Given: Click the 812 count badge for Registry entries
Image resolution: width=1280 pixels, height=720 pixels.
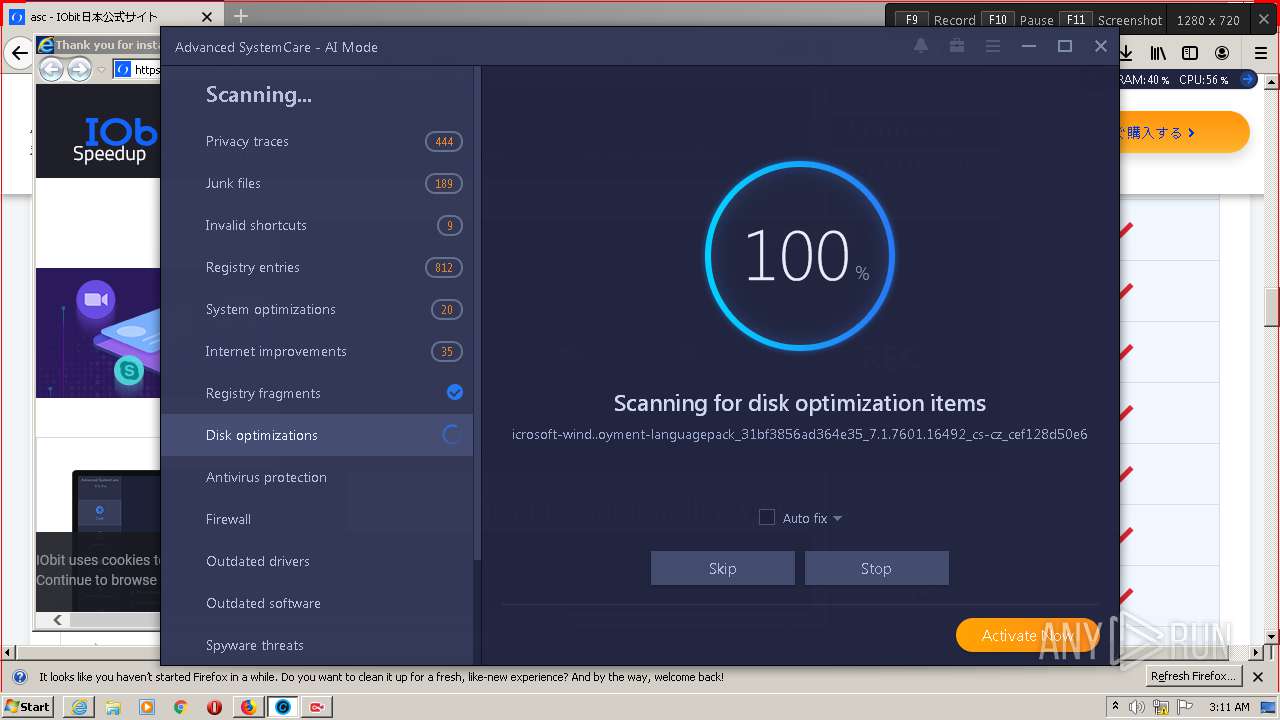Looking at the screenshot, I should coord(444,268).
